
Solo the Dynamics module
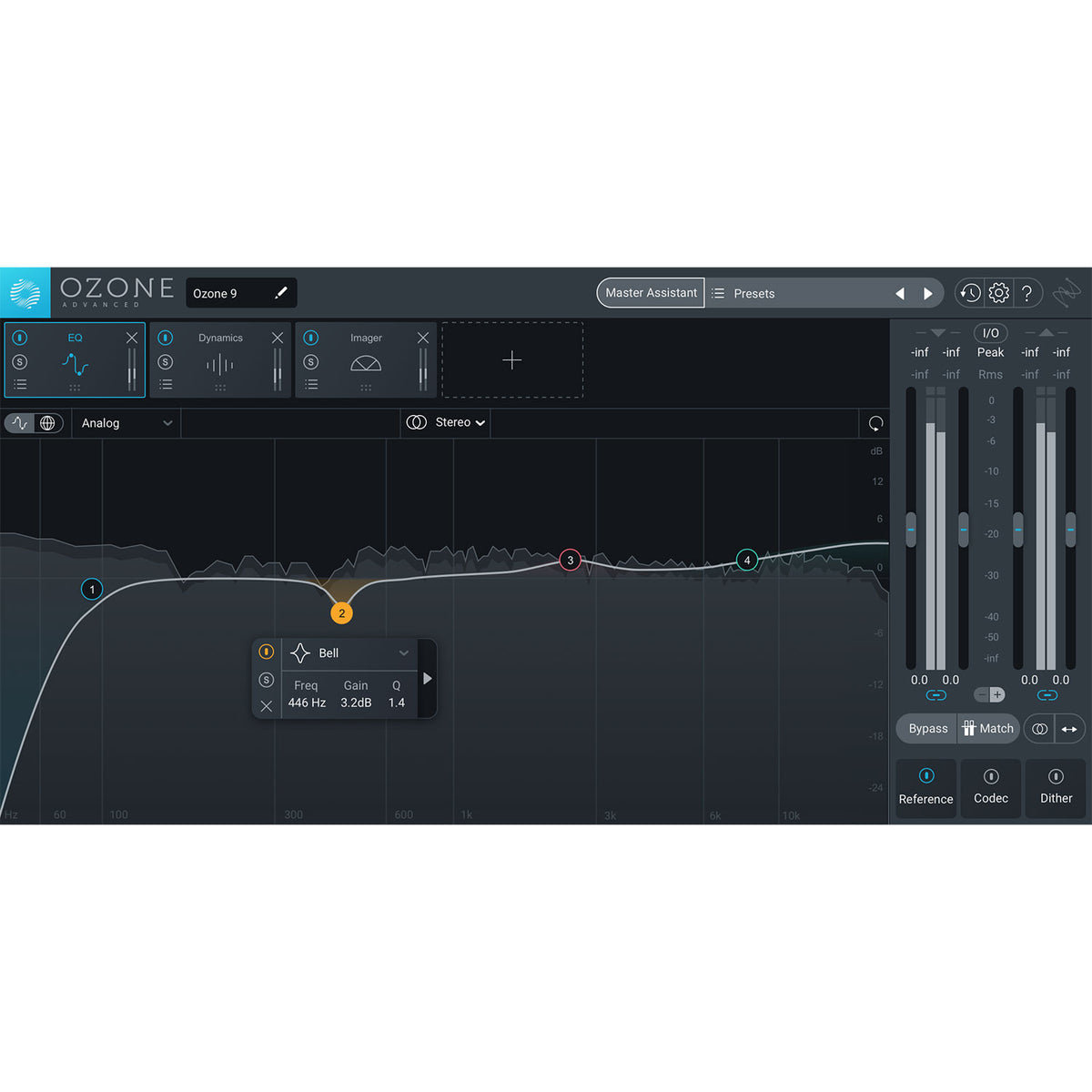coord(166,361)
